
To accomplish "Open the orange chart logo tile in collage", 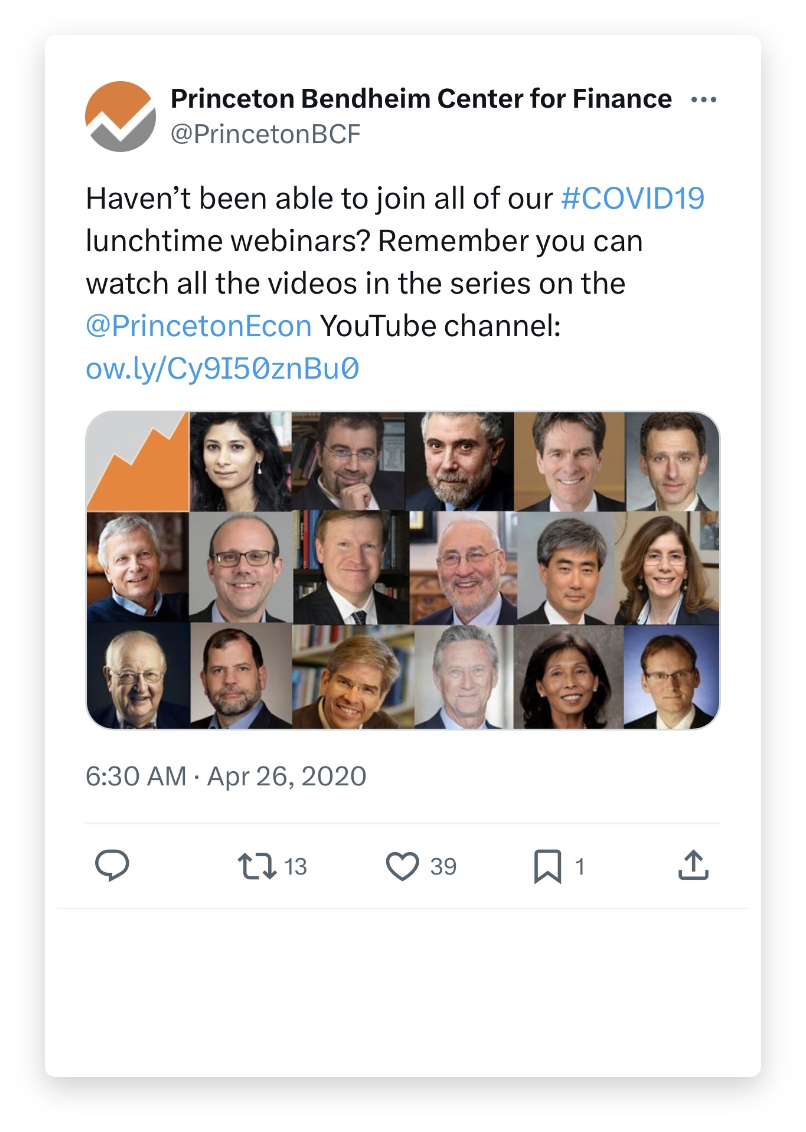I will pos(138,461).
